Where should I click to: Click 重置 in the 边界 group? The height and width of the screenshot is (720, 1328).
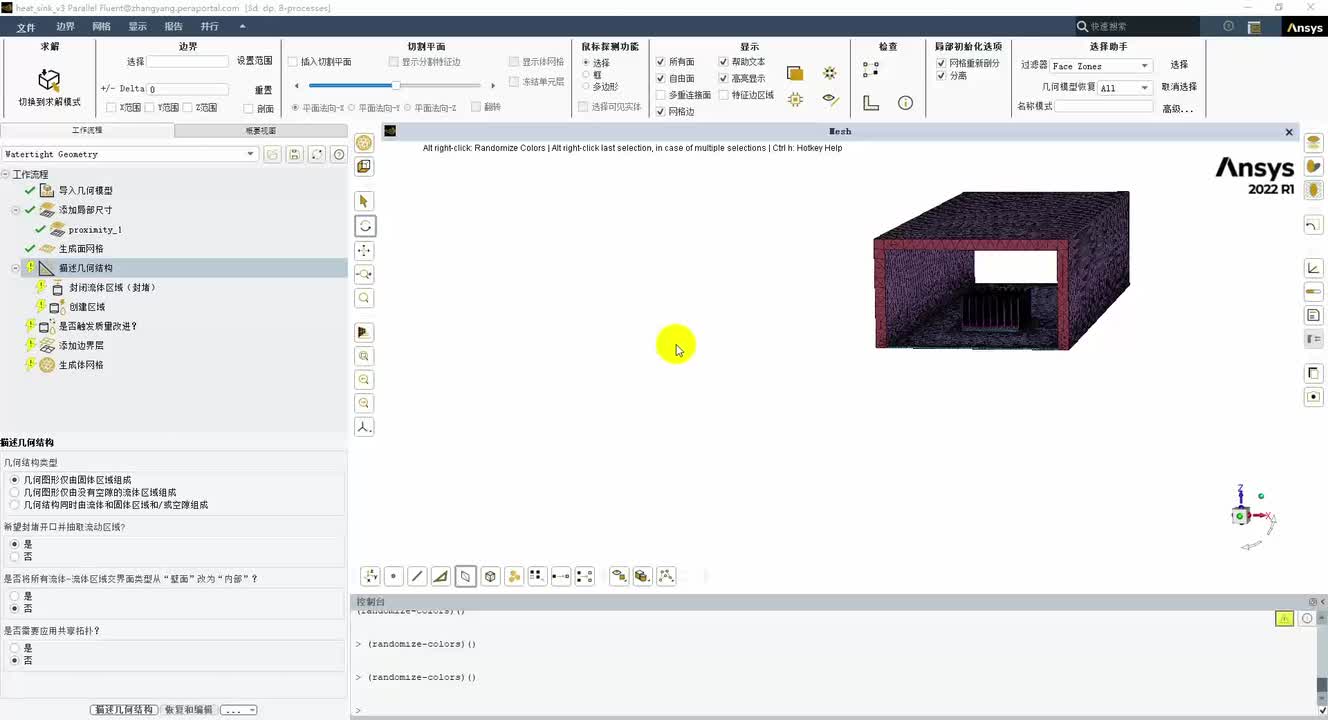point(263,90)
